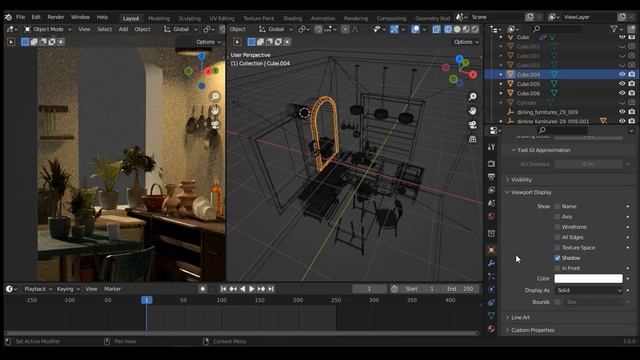Screen dimensions: 640x360
Task: Enable All Edges checkbox
Action: tap(558, 237)
